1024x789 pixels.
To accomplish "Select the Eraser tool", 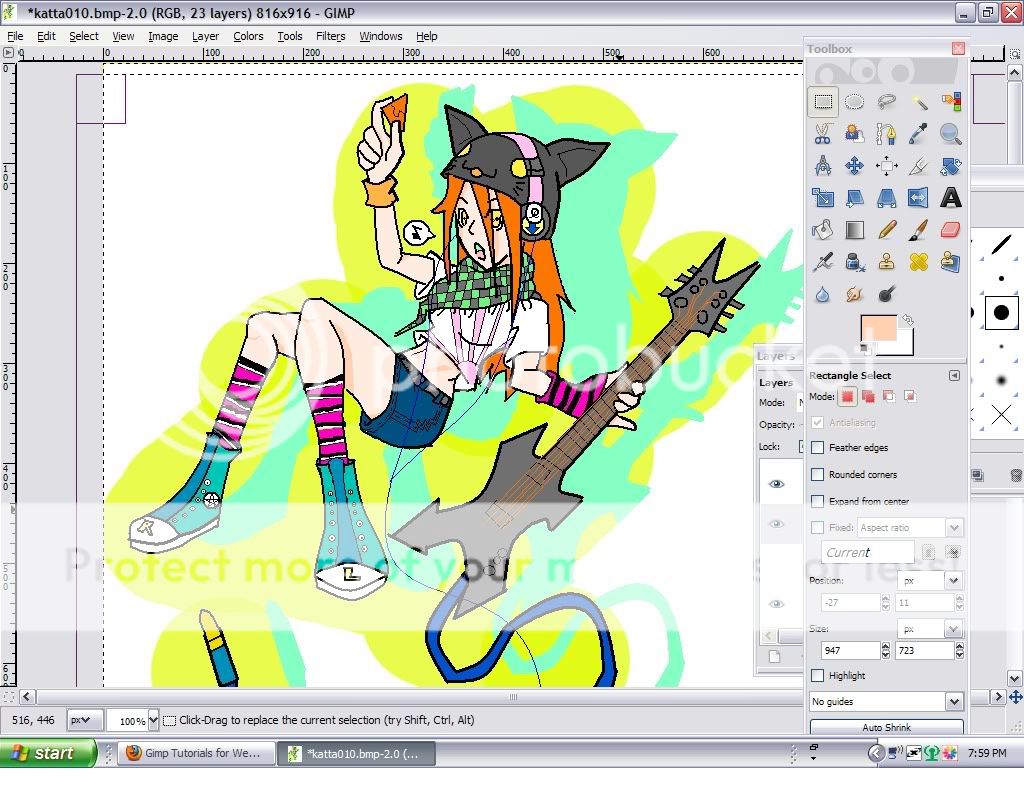I will click(951, 231).
